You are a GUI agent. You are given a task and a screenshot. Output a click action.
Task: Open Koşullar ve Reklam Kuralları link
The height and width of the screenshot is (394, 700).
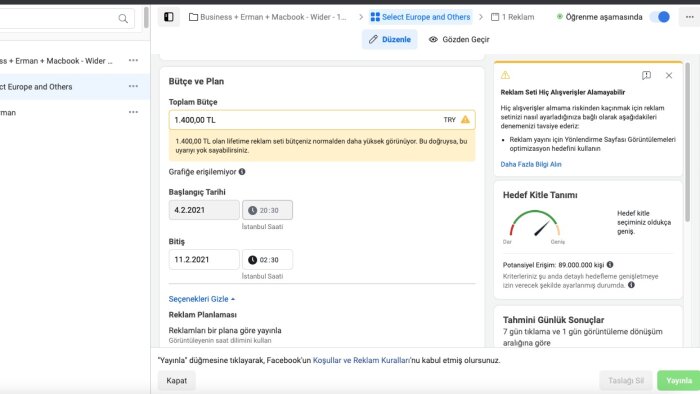pyautogui.click(x=361, y=360)
